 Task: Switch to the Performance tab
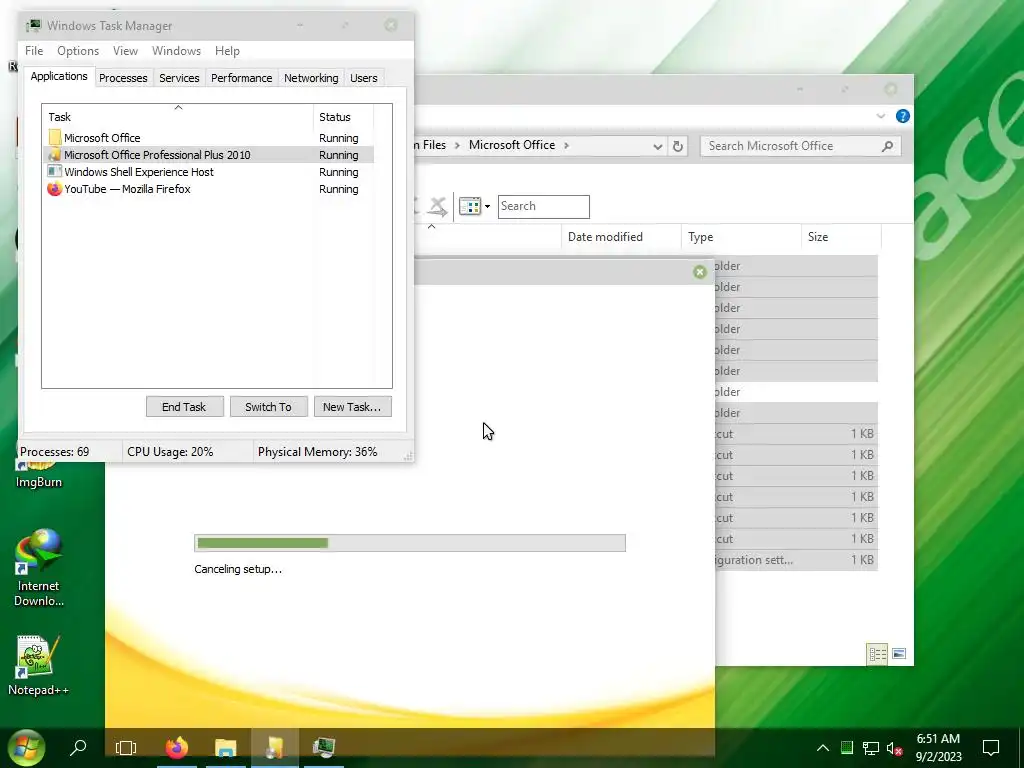pyautogui.click(x=241, y=78)
